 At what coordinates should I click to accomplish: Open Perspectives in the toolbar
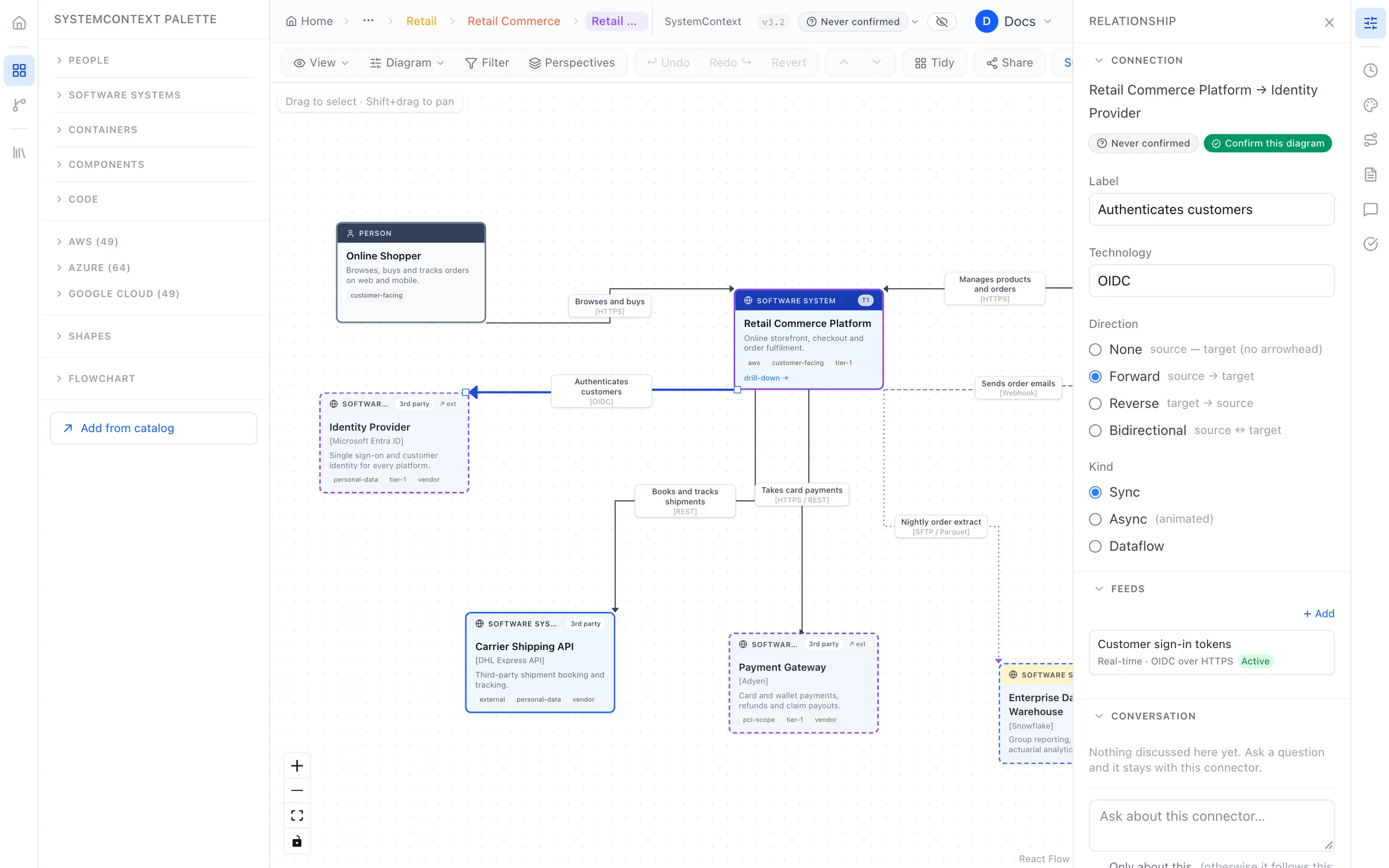(x=572, y=62)
